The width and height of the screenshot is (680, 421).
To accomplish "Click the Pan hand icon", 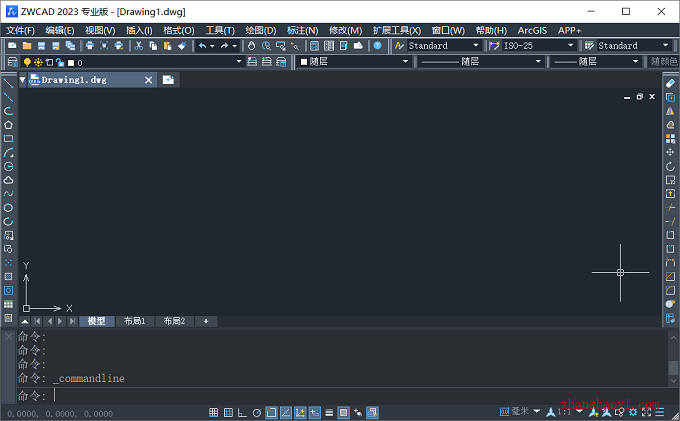I will (x=252, y=46).
